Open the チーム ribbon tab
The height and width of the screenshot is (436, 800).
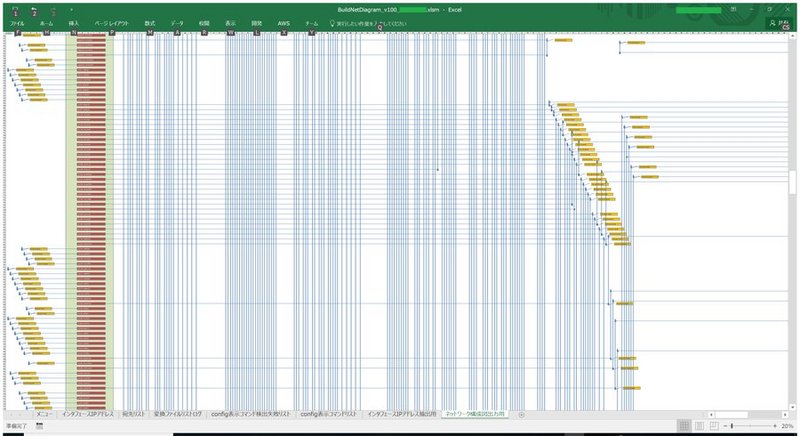click(x=311, y=23)
